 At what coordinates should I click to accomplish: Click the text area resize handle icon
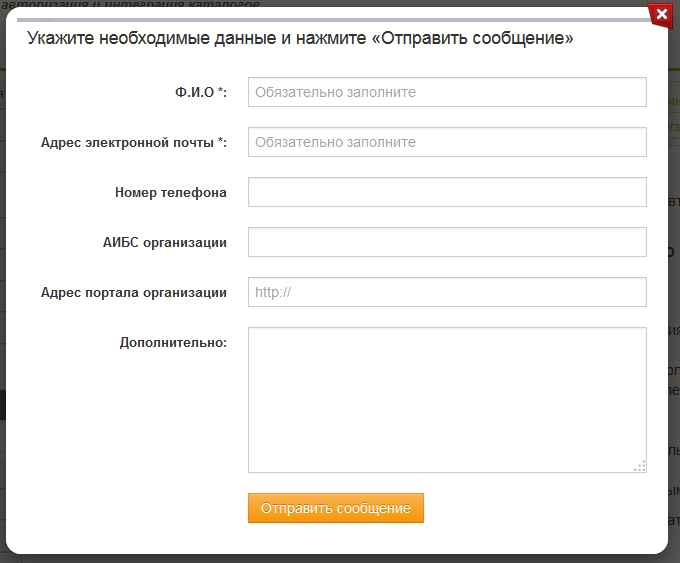[640, 465]
